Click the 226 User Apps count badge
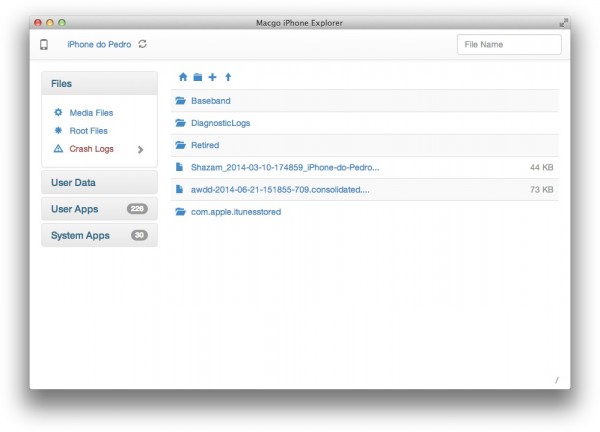The width and height of the screenshot is (600, 432). click(137, 209)
